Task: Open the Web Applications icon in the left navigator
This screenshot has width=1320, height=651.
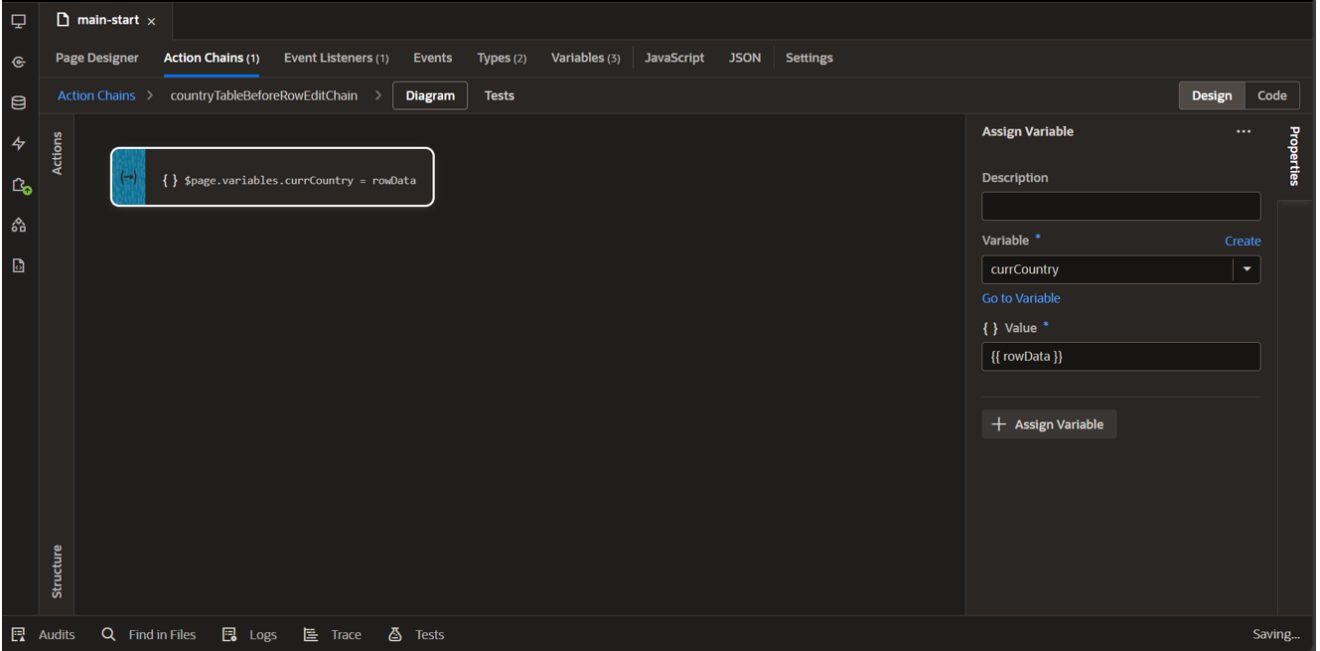Action: coord(18,21)
